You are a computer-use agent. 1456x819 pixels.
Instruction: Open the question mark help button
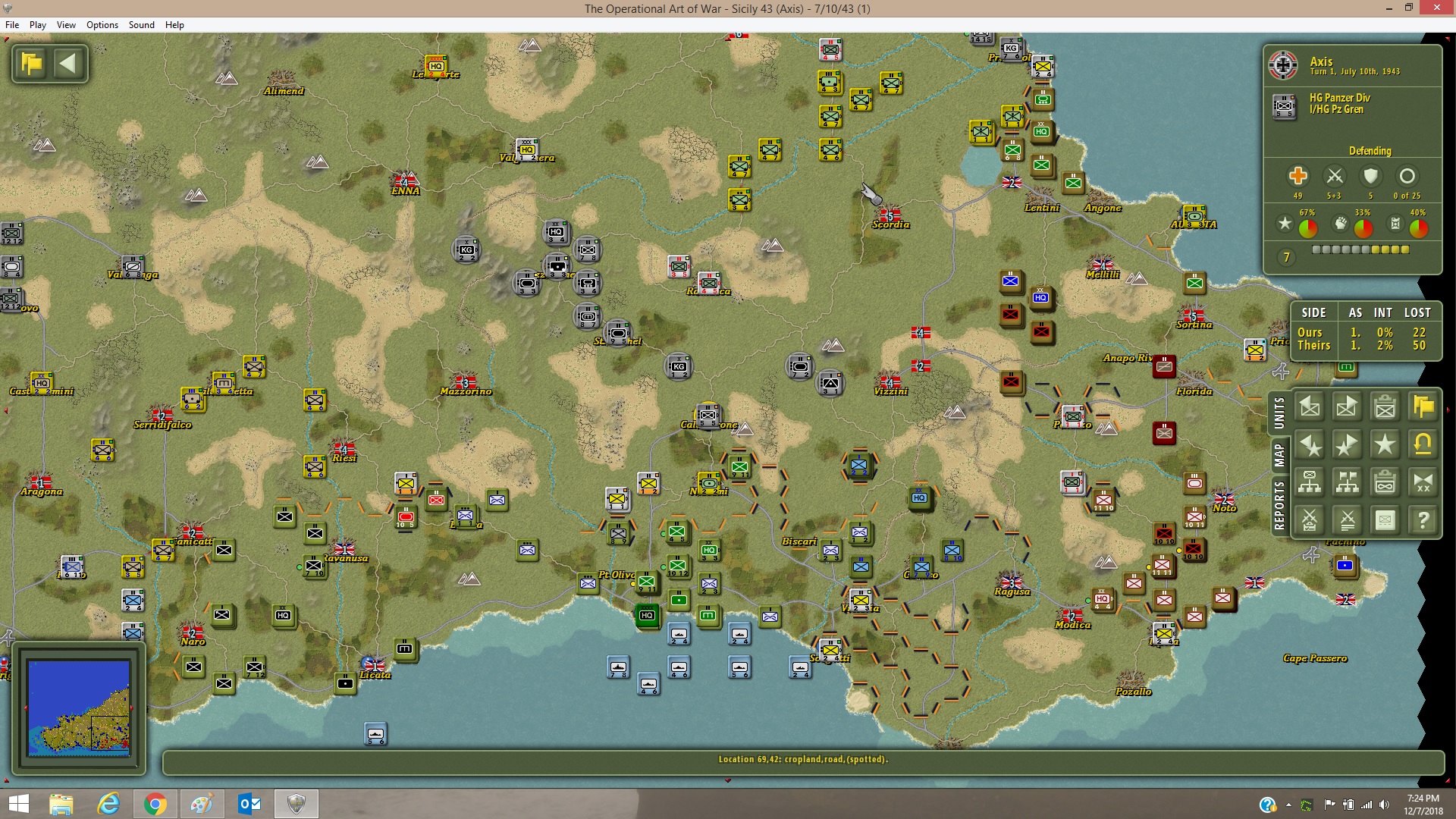(1423, 520)
